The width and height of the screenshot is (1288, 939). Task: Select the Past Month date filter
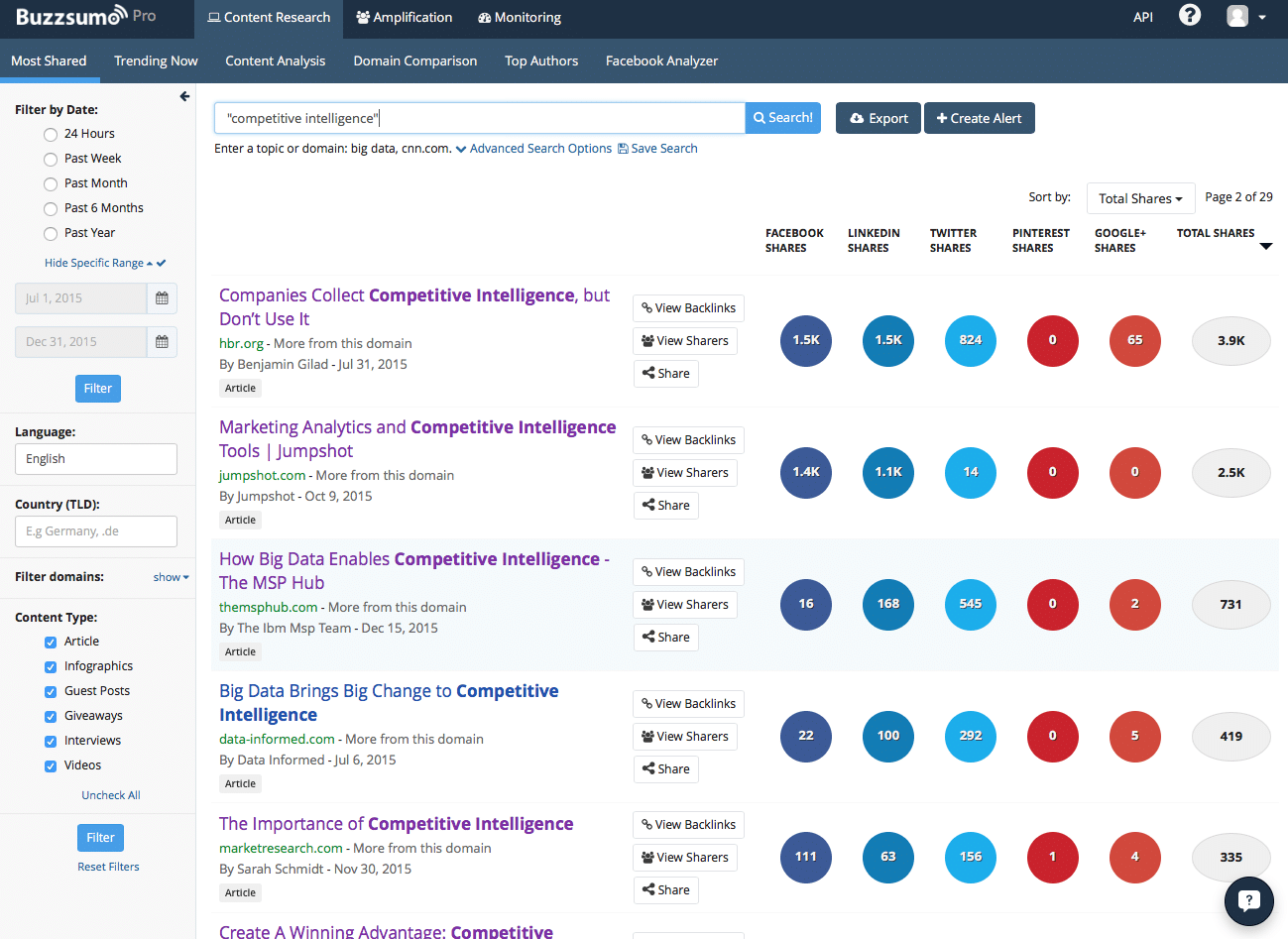point(51,183)
